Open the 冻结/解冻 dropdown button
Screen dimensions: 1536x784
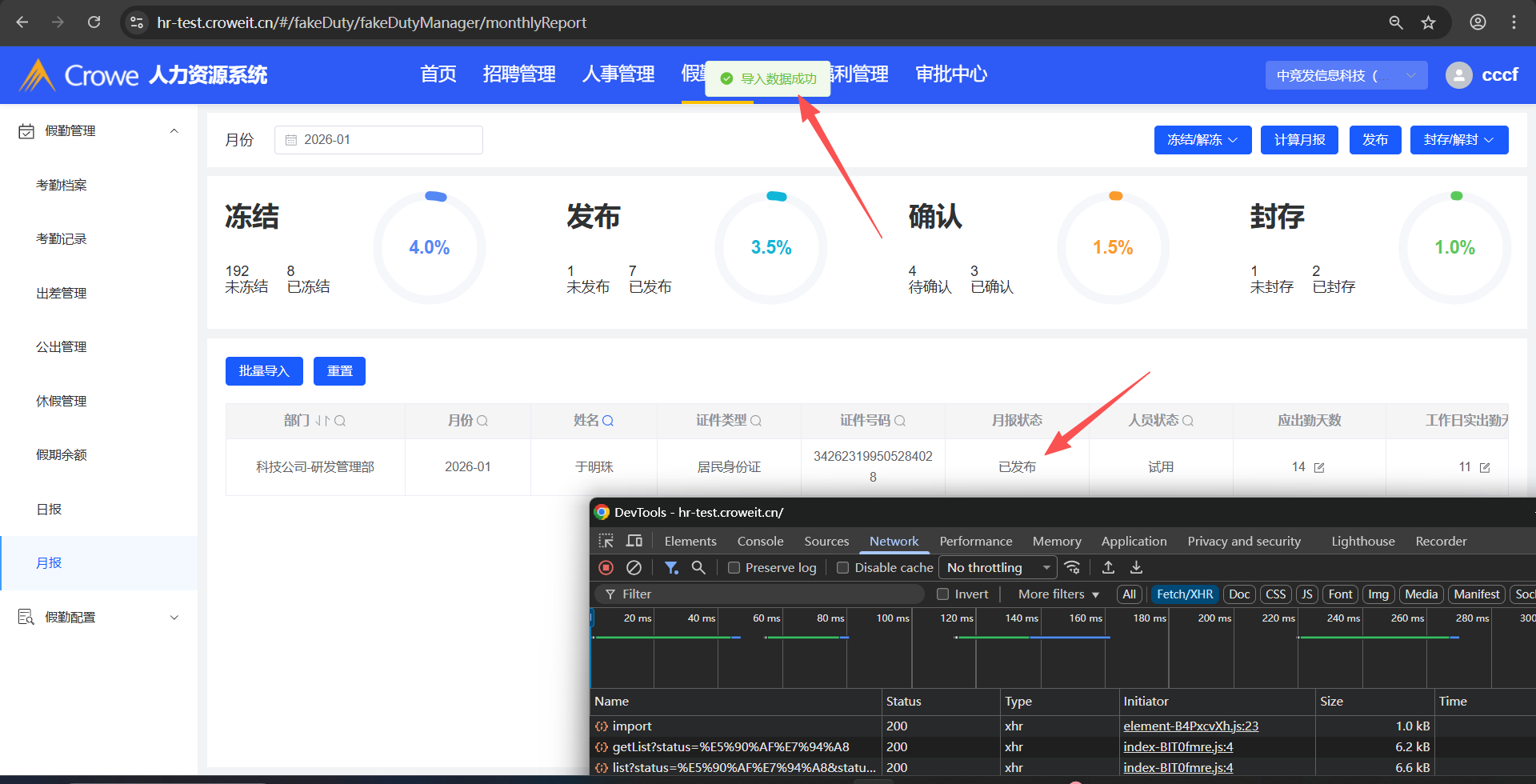(x=1202, y=140)
